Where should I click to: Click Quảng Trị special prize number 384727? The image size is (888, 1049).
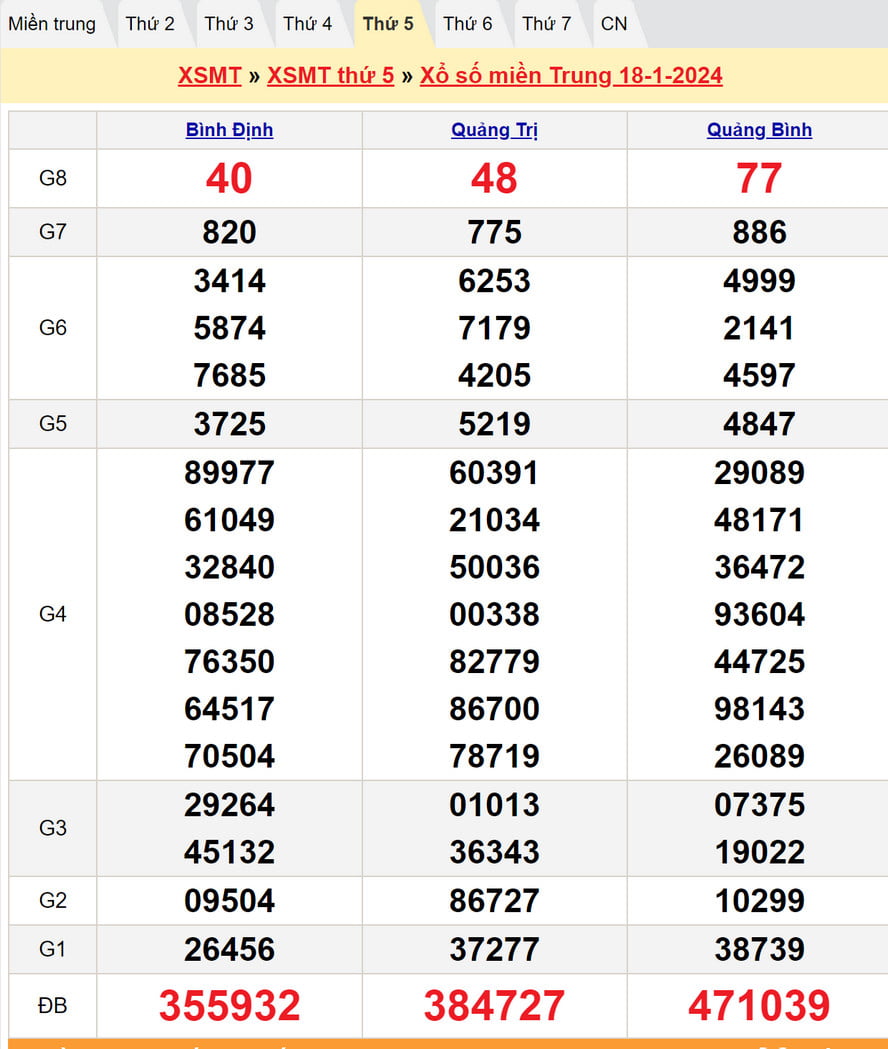coord(494,1006)
